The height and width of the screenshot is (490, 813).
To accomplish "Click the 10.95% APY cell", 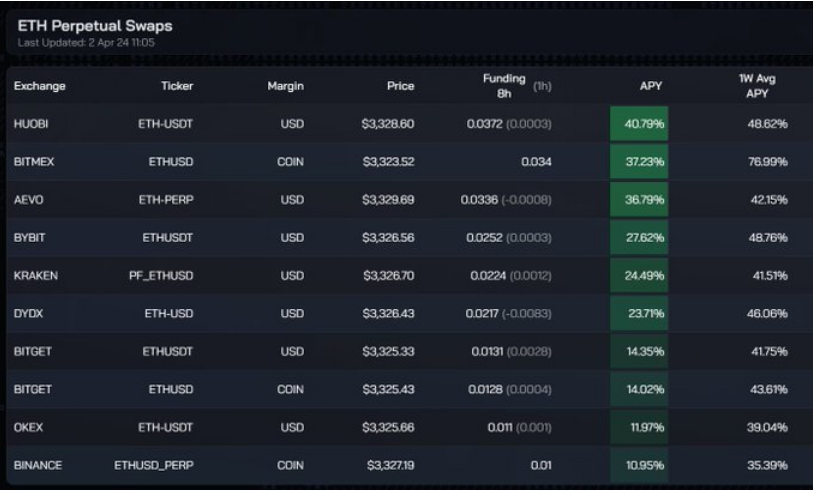I will tap(639, 465).
